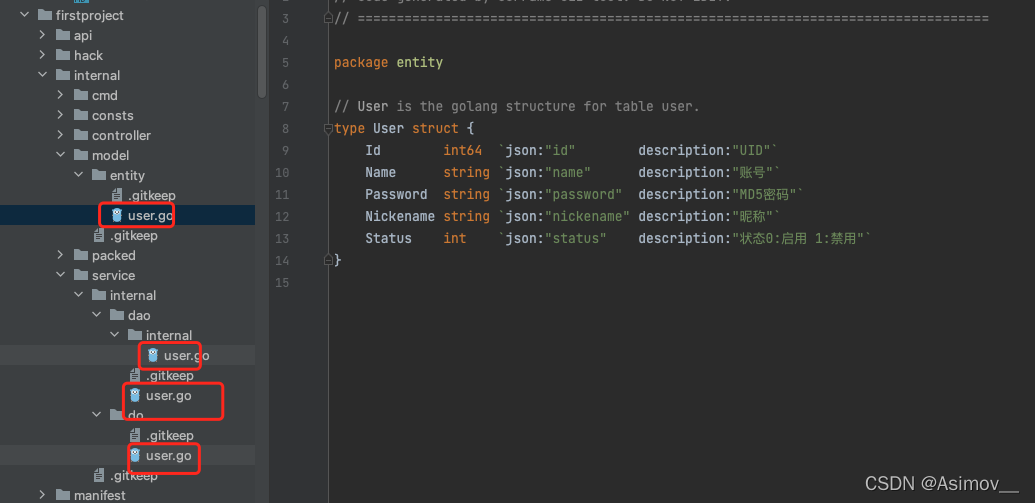Fold the User struct at line 8
The width and height of the screenshot is (1035, 503).
pyautogui.click(x=328, y=129)
